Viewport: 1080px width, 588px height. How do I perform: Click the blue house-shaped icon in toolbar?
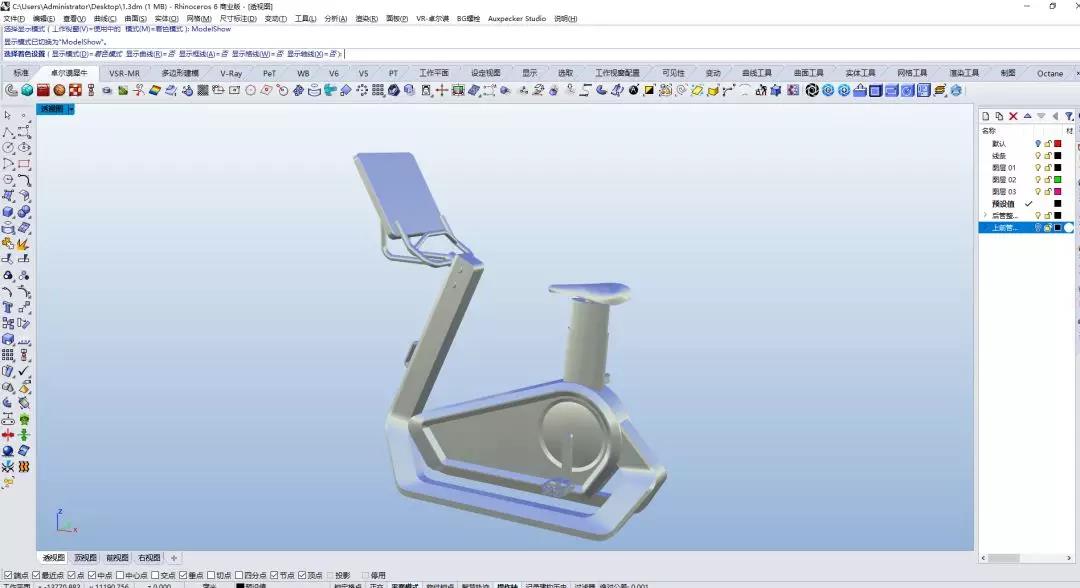[x=860, y=90]
